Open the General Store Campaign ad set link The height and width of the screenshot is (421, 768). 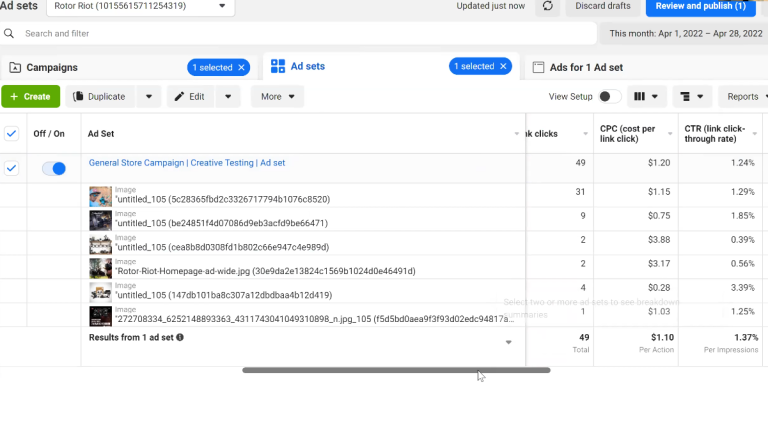pyautogui.click(x=187, y=163)
